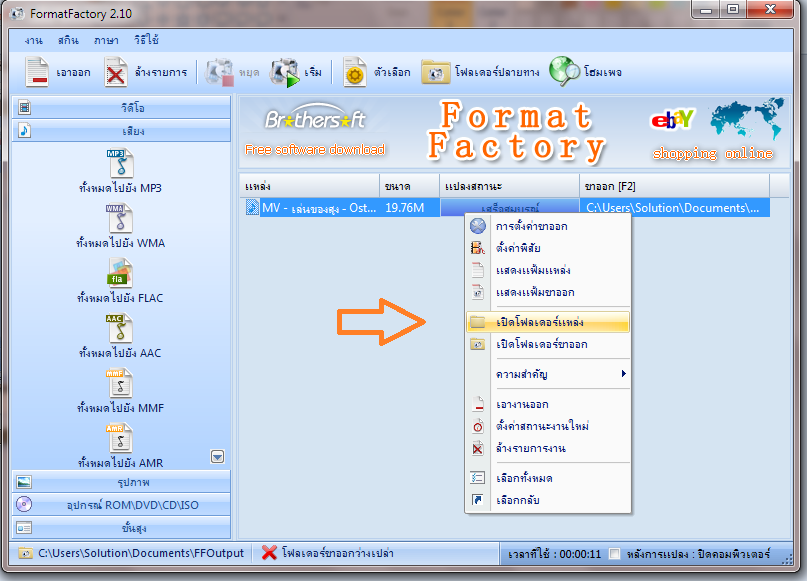The width and height of the screenshot is (807, 581).
Task: Open the Brothersoft free software download banner
Action: (x=314, y=131)
